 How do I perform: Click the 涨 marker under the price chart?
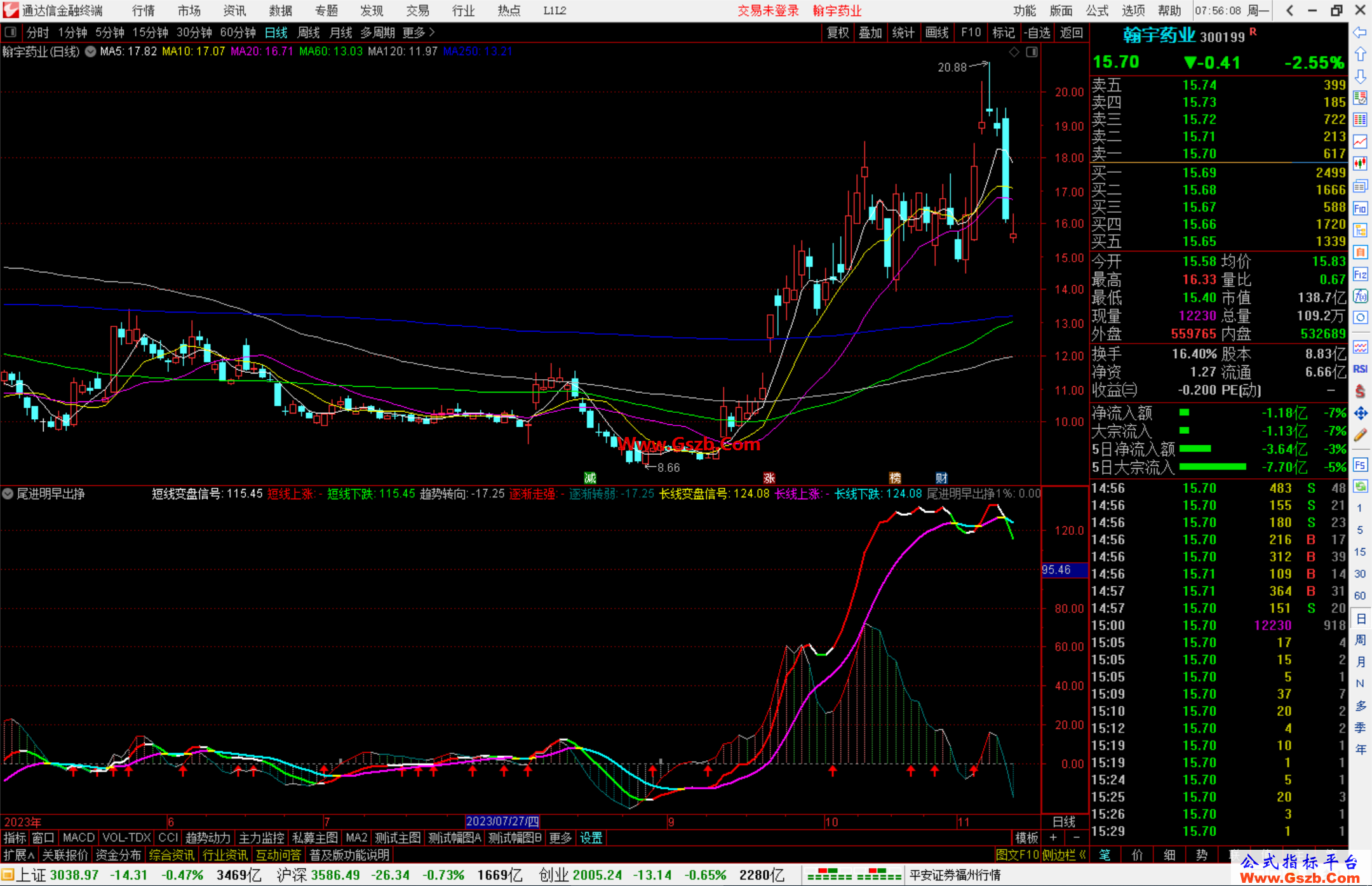pos(769,478)
